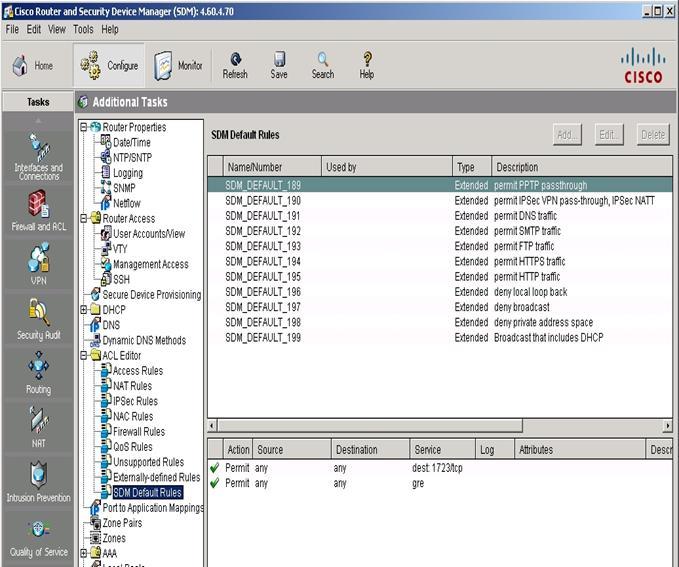Select Logging tree node
Screen dimensions: 679x567
point(128,173)
